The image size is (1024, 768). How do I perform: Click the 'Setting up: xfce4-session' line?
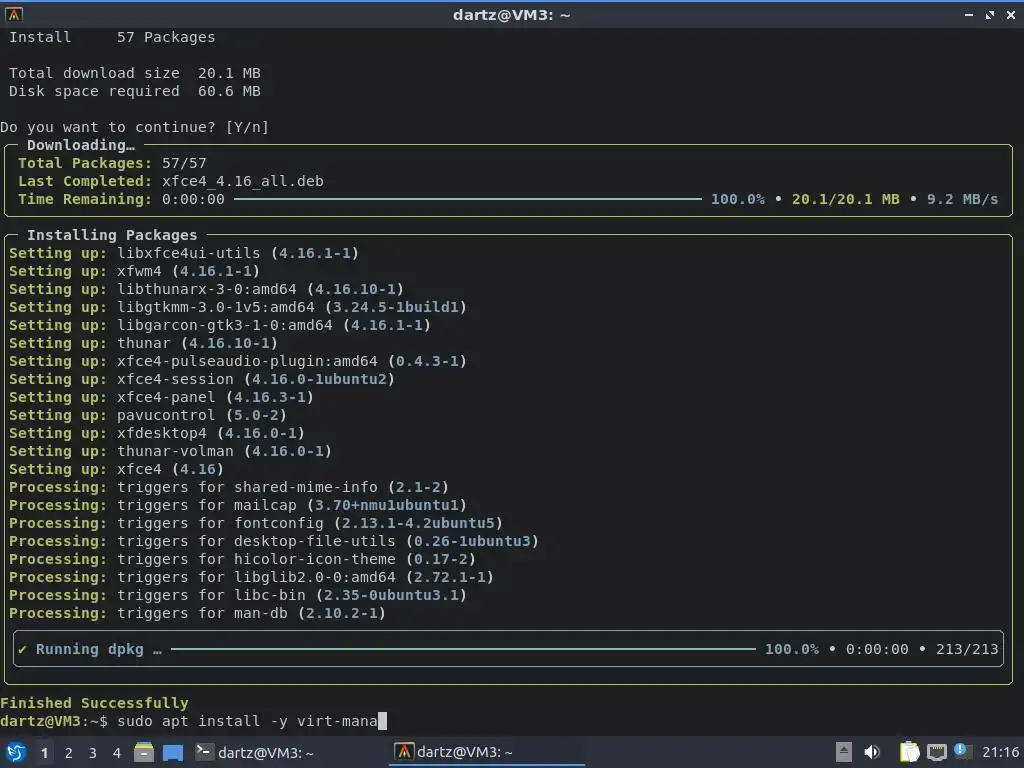click(202, 379)
